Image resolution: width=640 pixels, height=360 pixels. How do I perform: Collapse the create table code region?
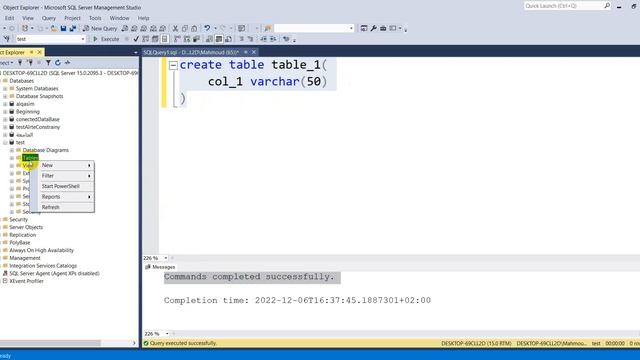coord(173,65)
